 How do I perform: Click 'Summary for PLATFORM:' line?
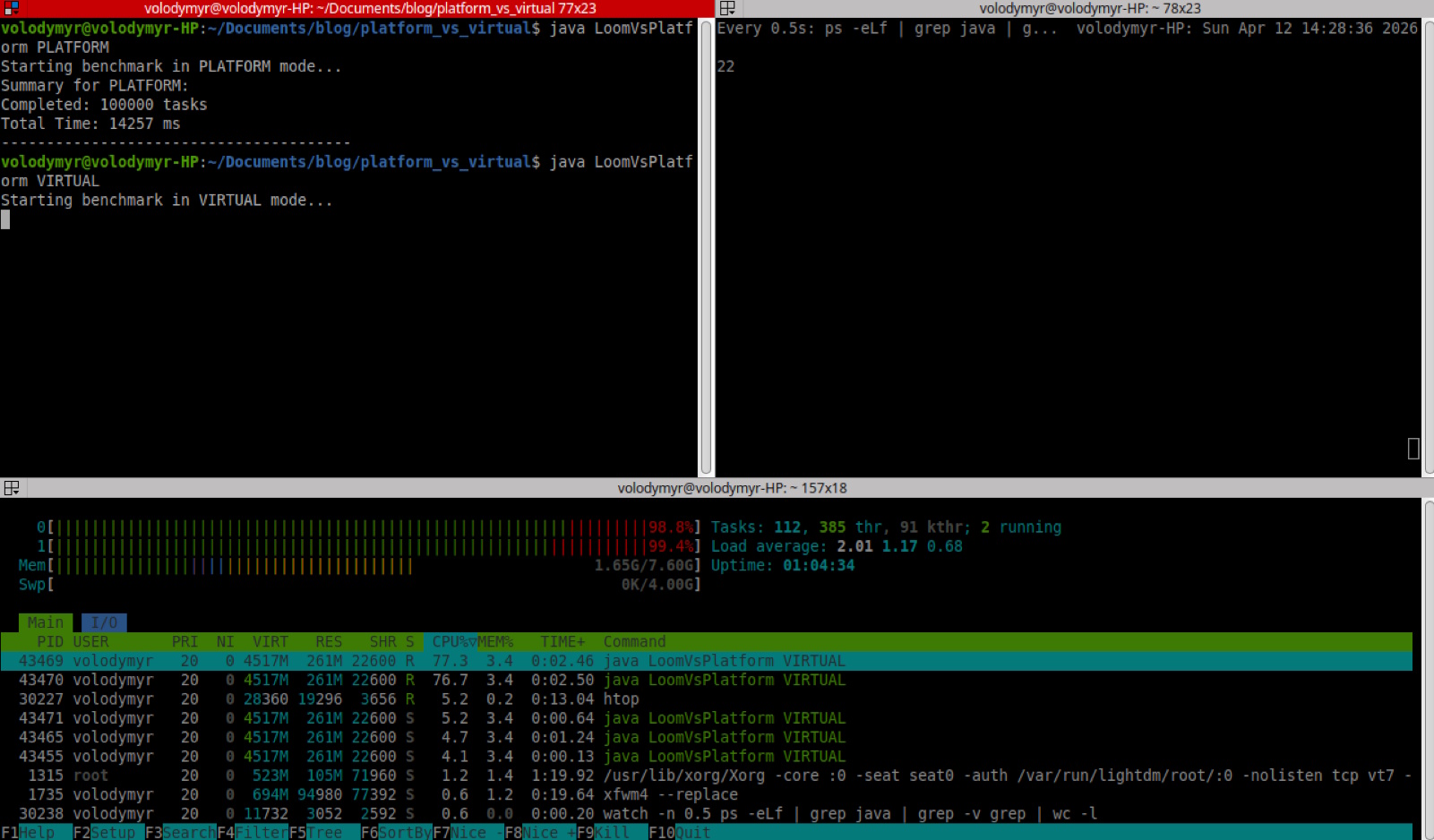[x=95, y=86]
